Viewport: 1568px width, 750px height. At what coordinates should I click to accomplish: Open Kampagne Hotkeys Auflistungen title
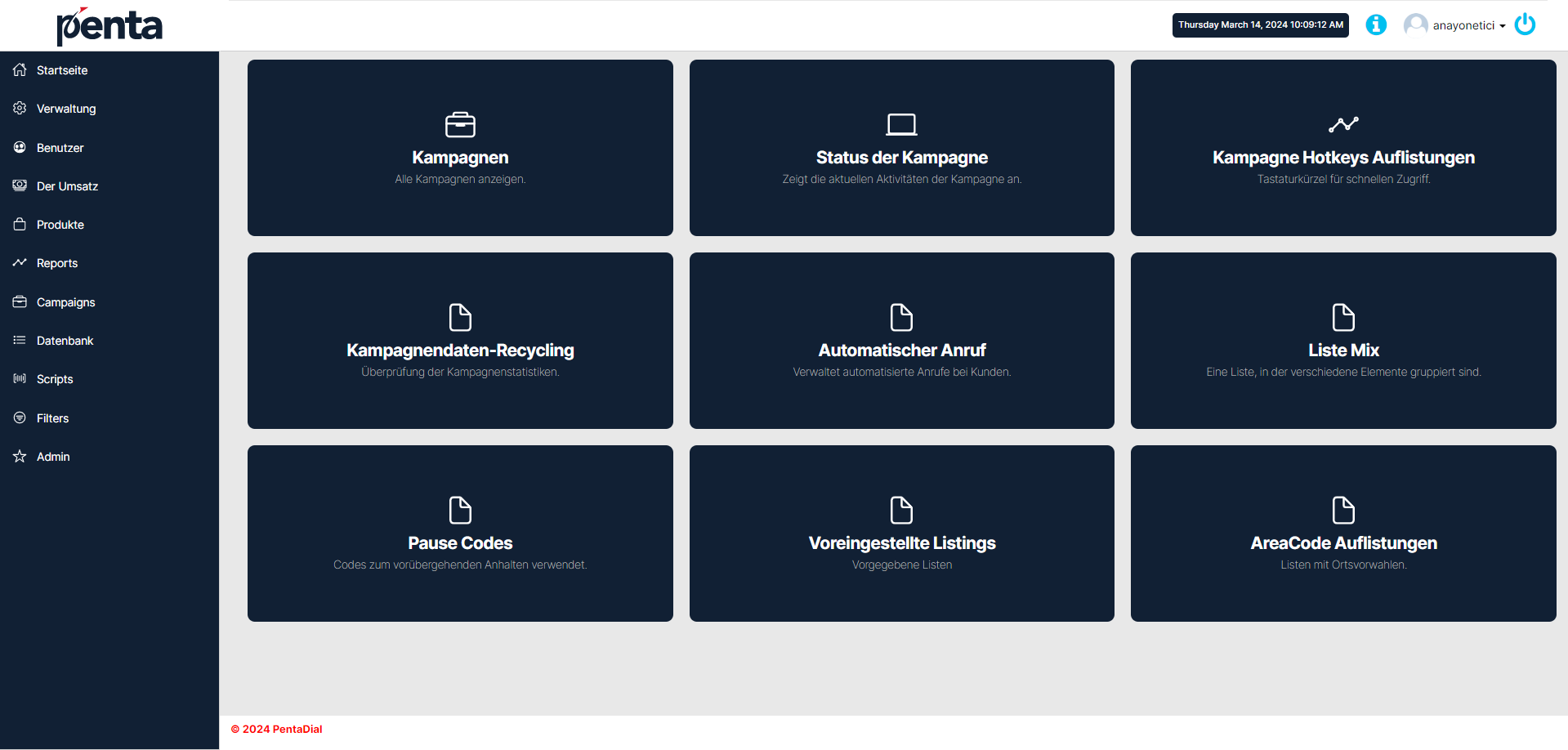[x=1343, y=158]
